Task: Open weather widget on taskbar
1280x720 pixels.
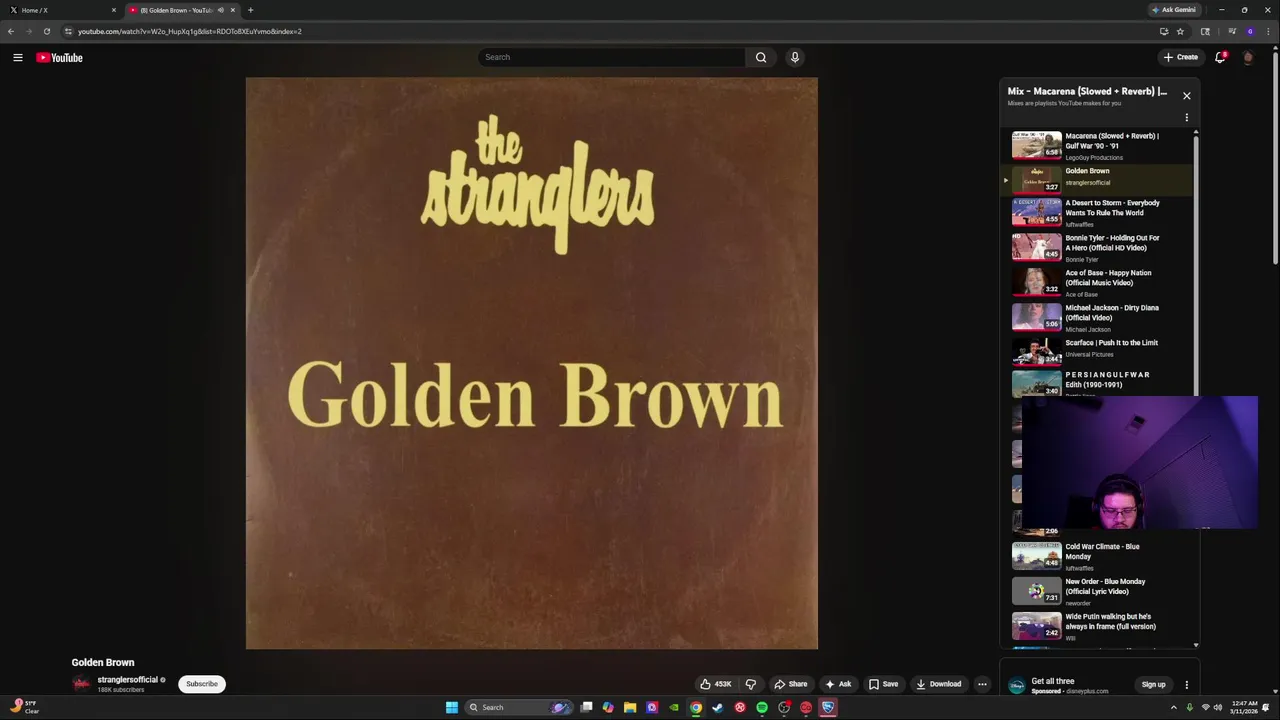Action: click(x=24, y=707)
